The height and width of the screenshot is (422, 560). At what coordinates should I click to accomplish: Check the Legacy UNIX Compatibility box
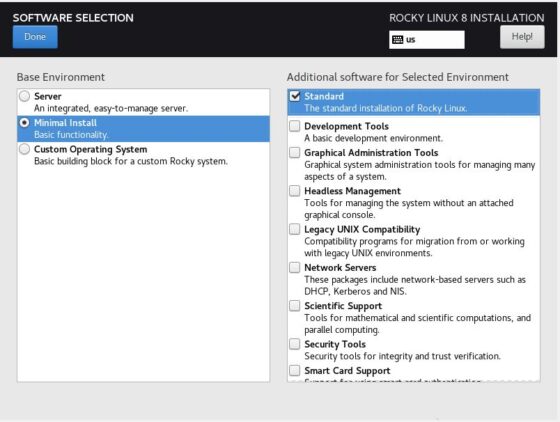(295, 229)
